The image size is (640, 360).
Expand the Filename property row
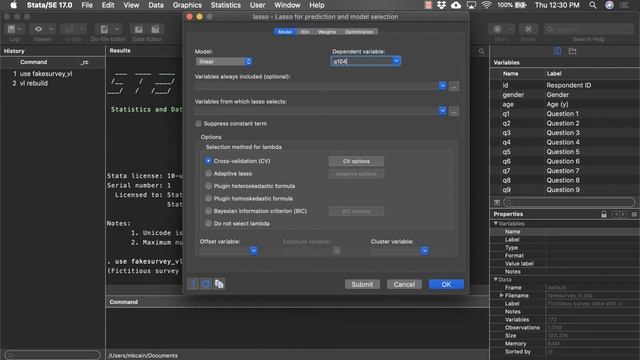point(502,296)
